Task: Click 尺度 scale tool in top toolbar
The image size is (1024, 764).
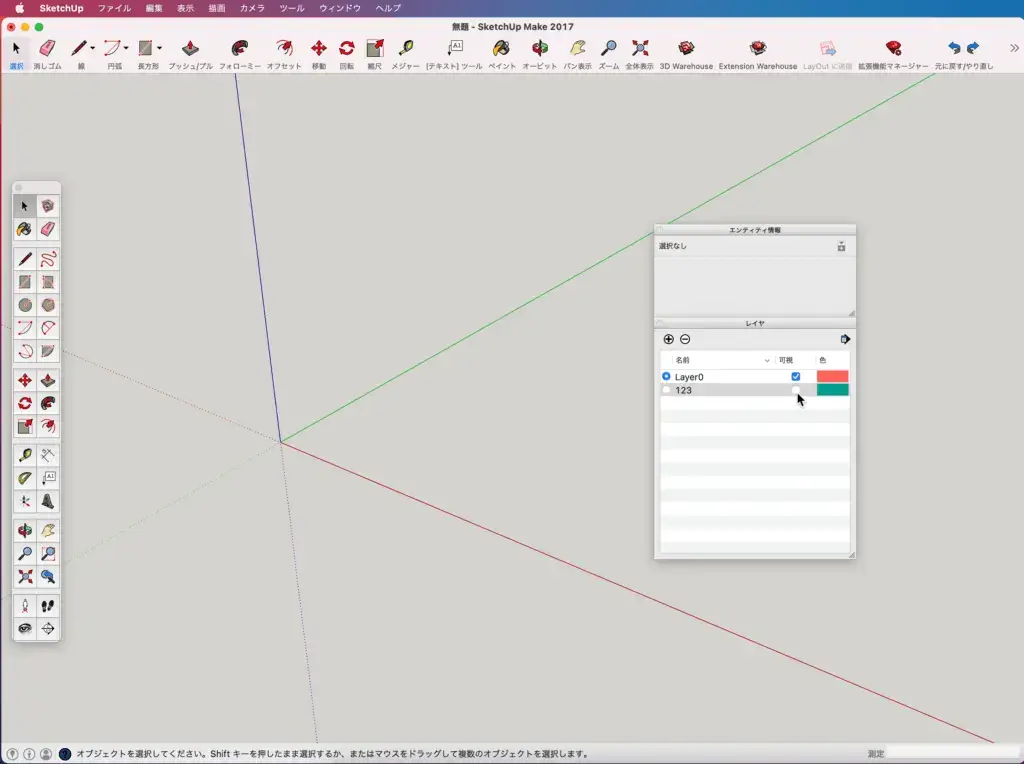Action: (374, 54)
